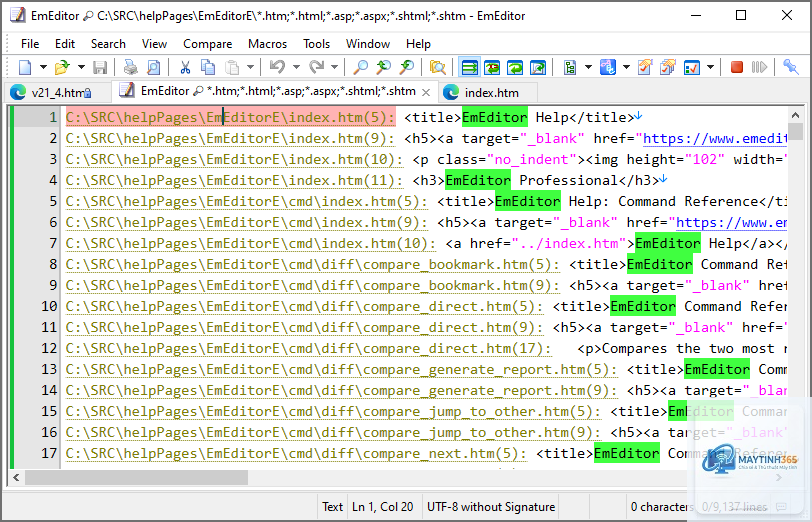
Task: Expand dropdown next to tree-style icon
Action: pos(588,67)
